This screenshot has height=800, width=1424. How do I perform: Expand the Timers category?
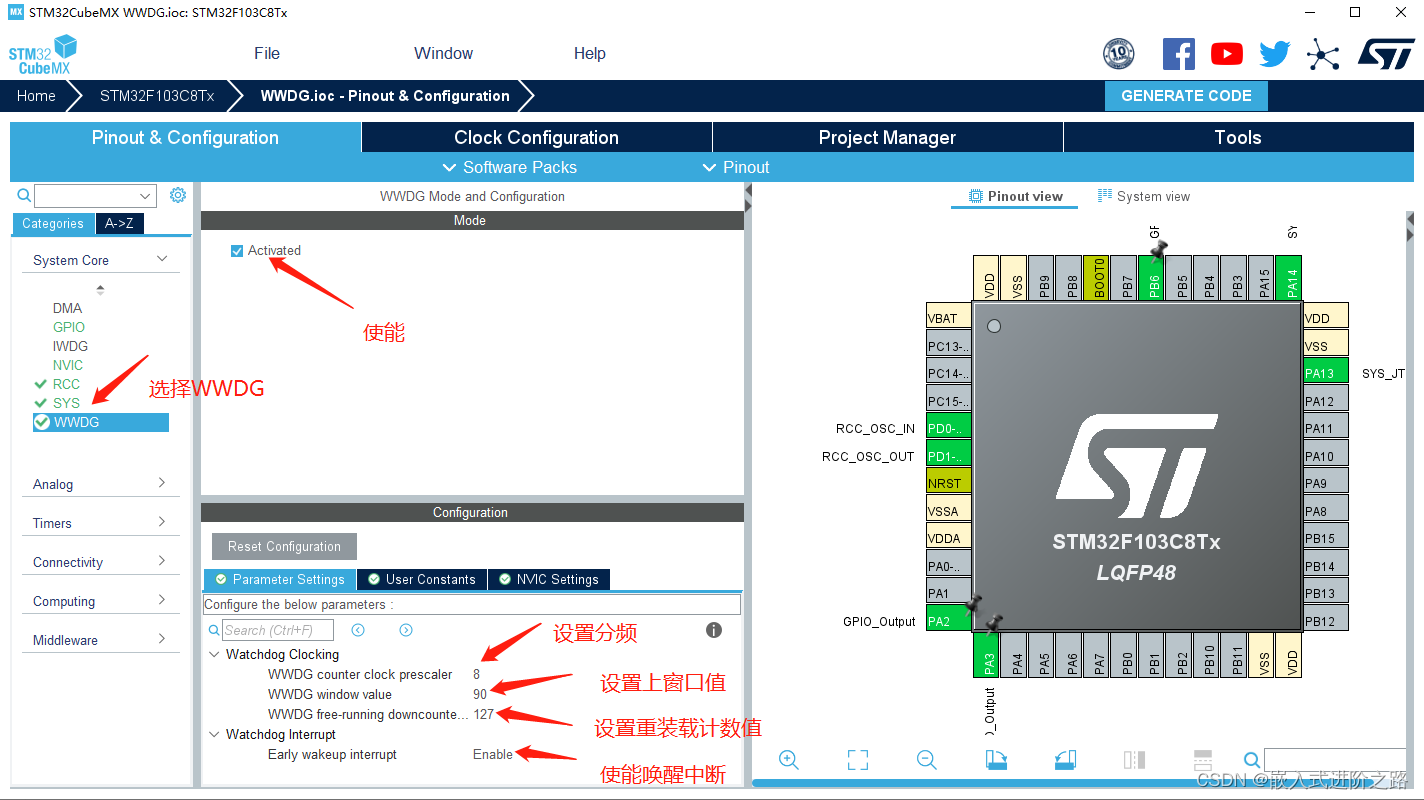point(162,522)
